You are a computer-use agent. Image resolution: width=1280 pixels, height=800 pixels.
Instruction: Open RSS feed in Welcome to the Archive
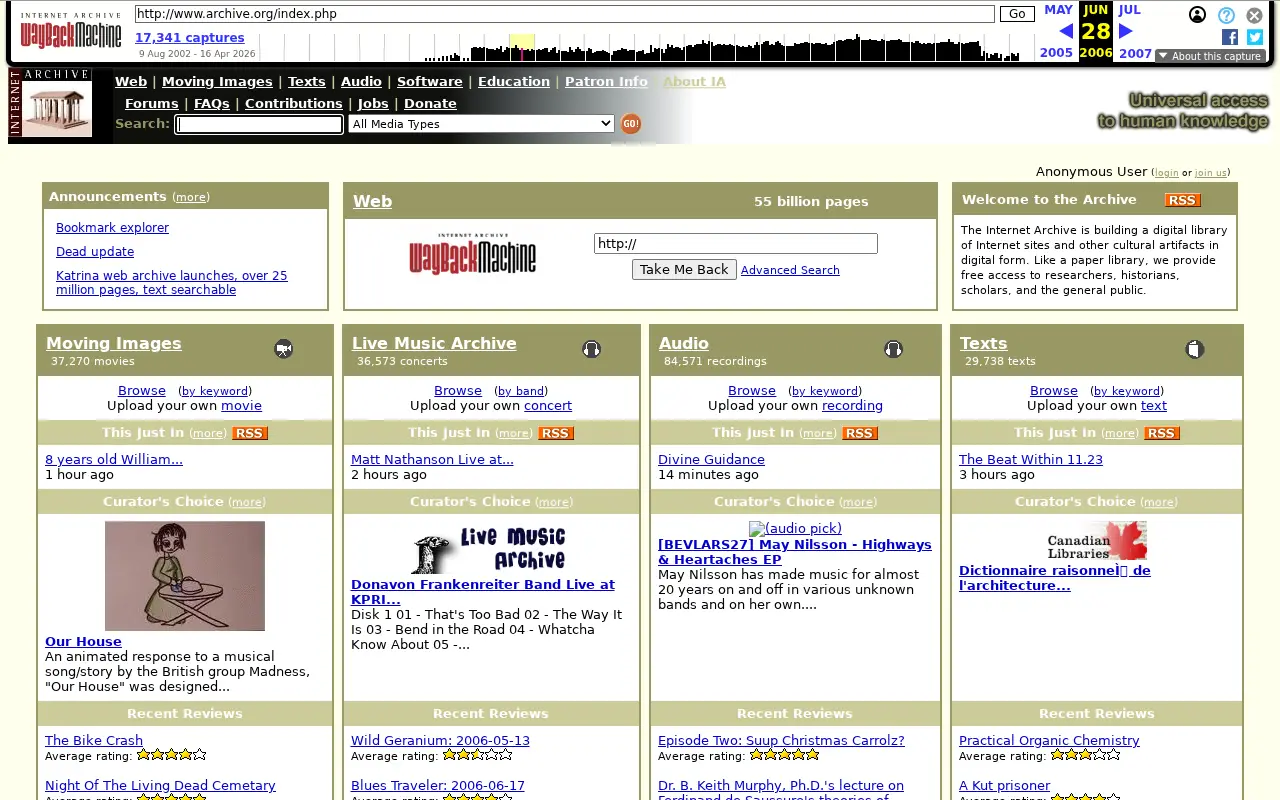1183,200
